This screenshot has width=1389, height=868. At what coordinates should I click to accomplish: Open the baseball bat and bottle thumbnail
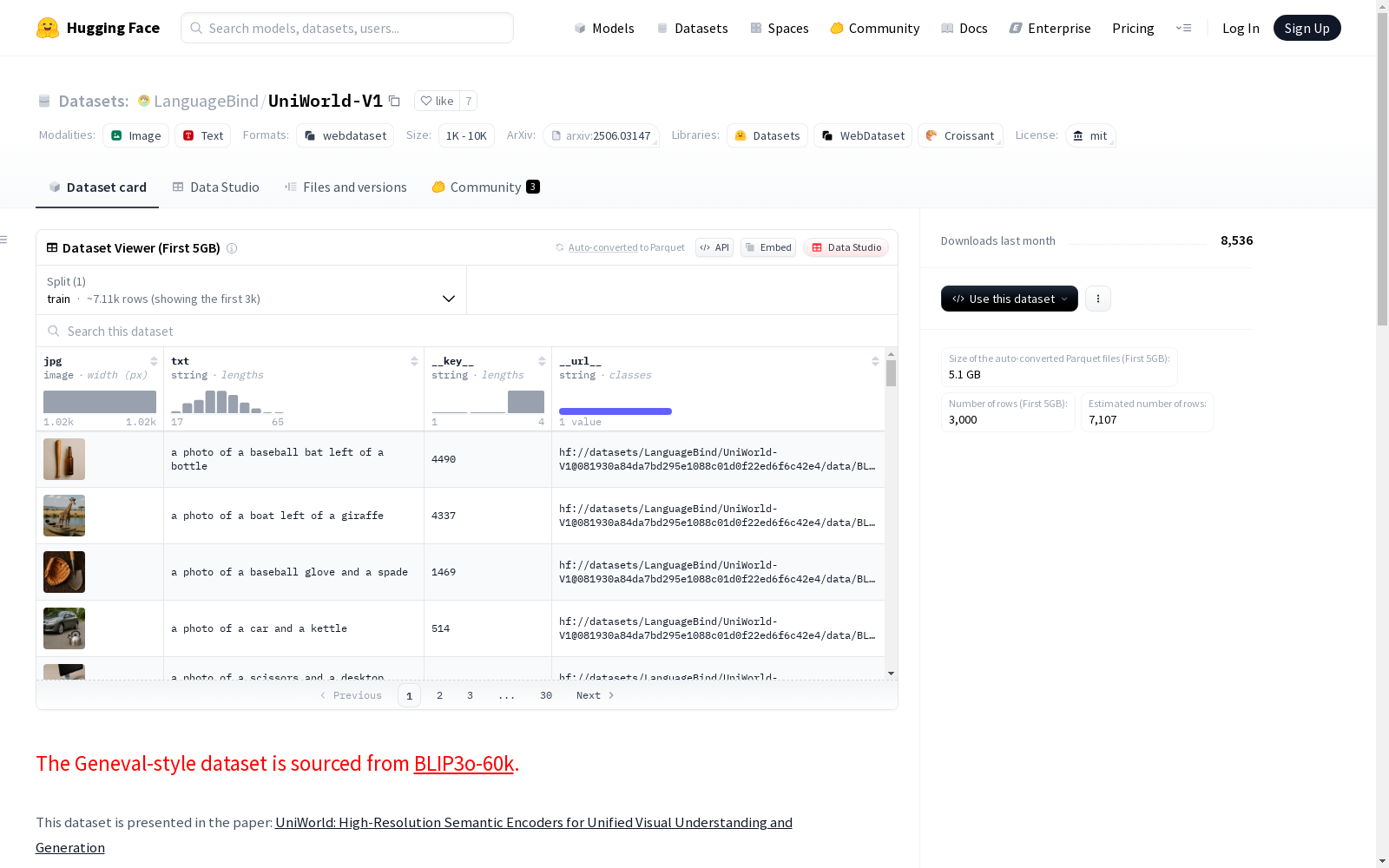click(x=64, y=459)
